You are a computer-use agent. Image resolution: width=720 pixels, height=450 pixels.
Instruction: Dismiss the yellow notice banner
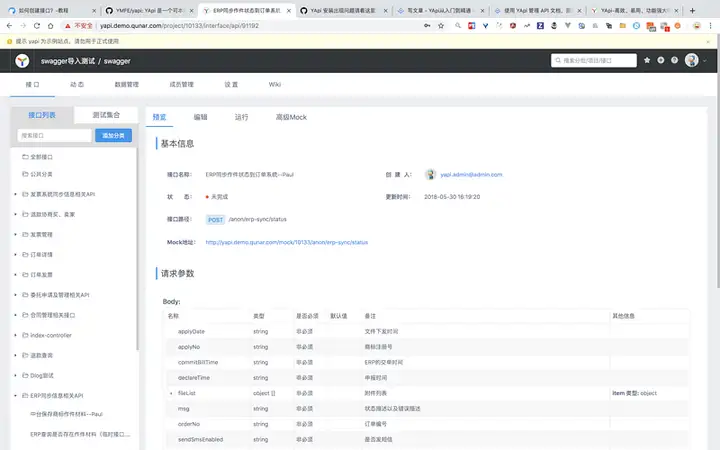point(708,41)
